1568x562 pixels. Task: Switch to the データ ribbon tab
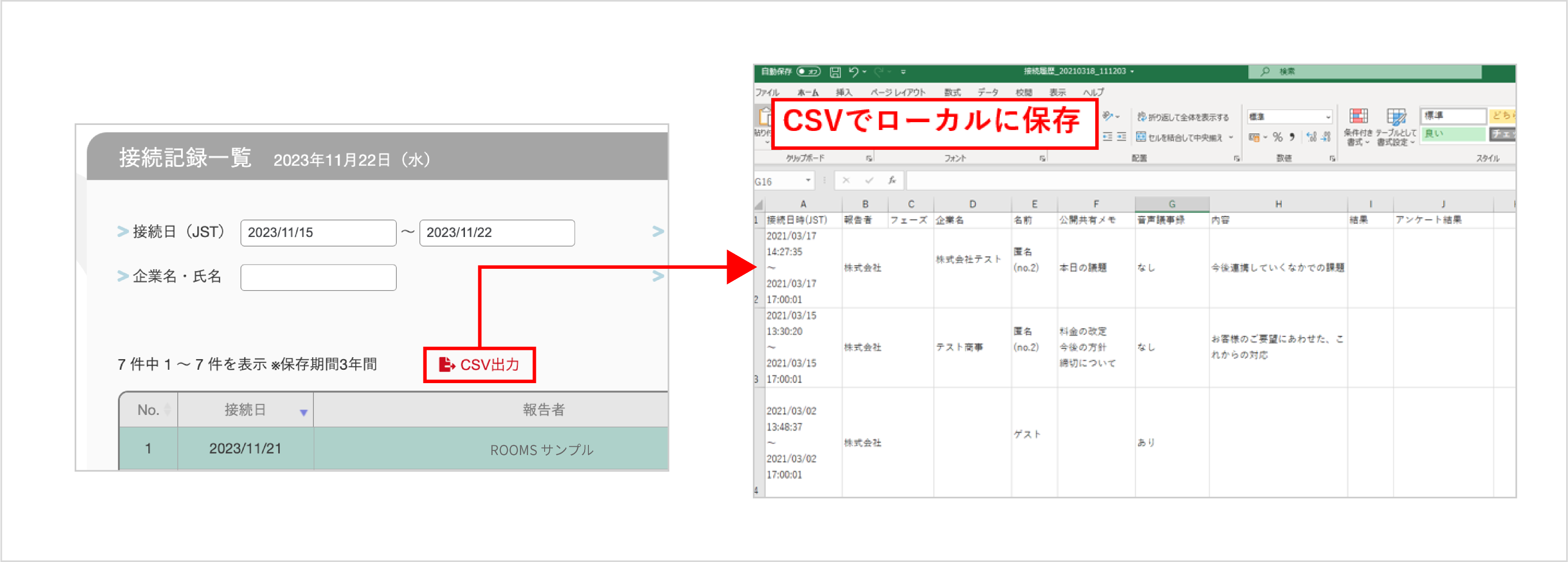click(987, 92)
